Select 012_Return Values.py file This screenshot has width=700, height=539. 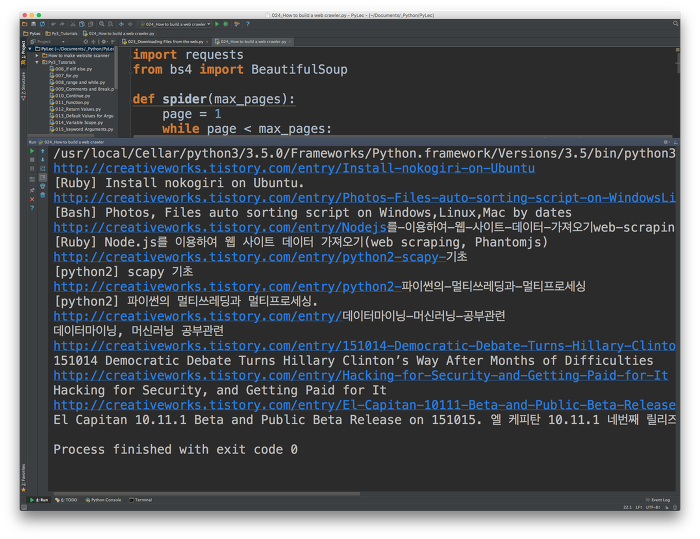pos(75,109)
